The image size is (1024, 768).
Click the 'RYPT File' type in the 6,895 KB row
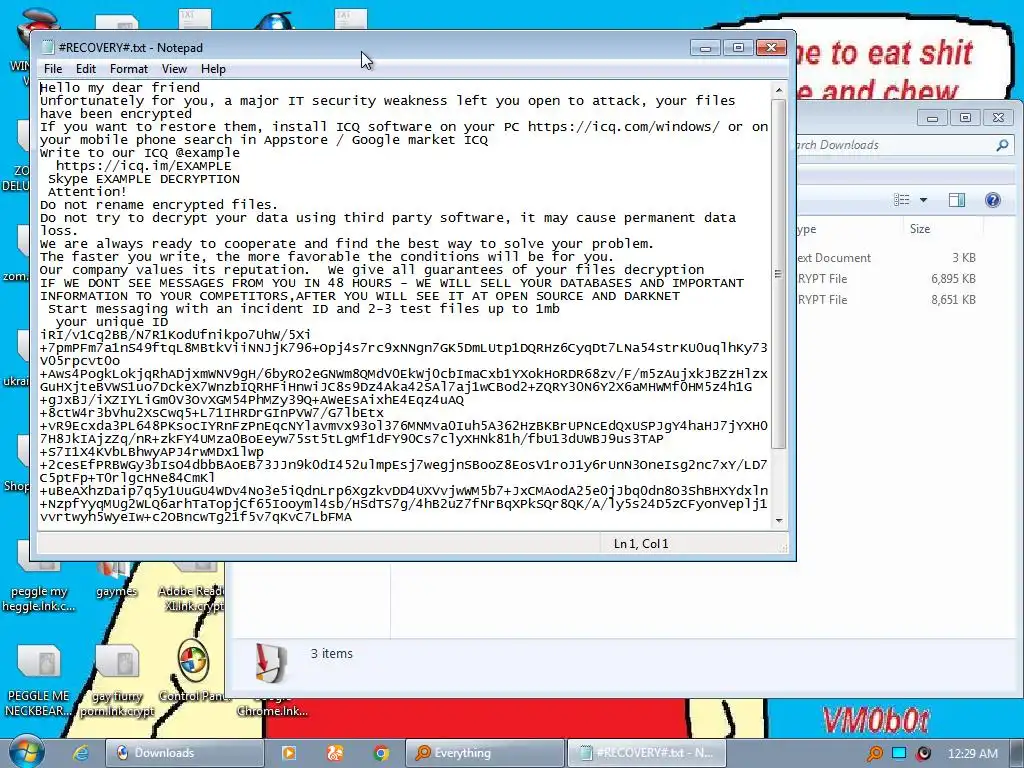(822, 279)
